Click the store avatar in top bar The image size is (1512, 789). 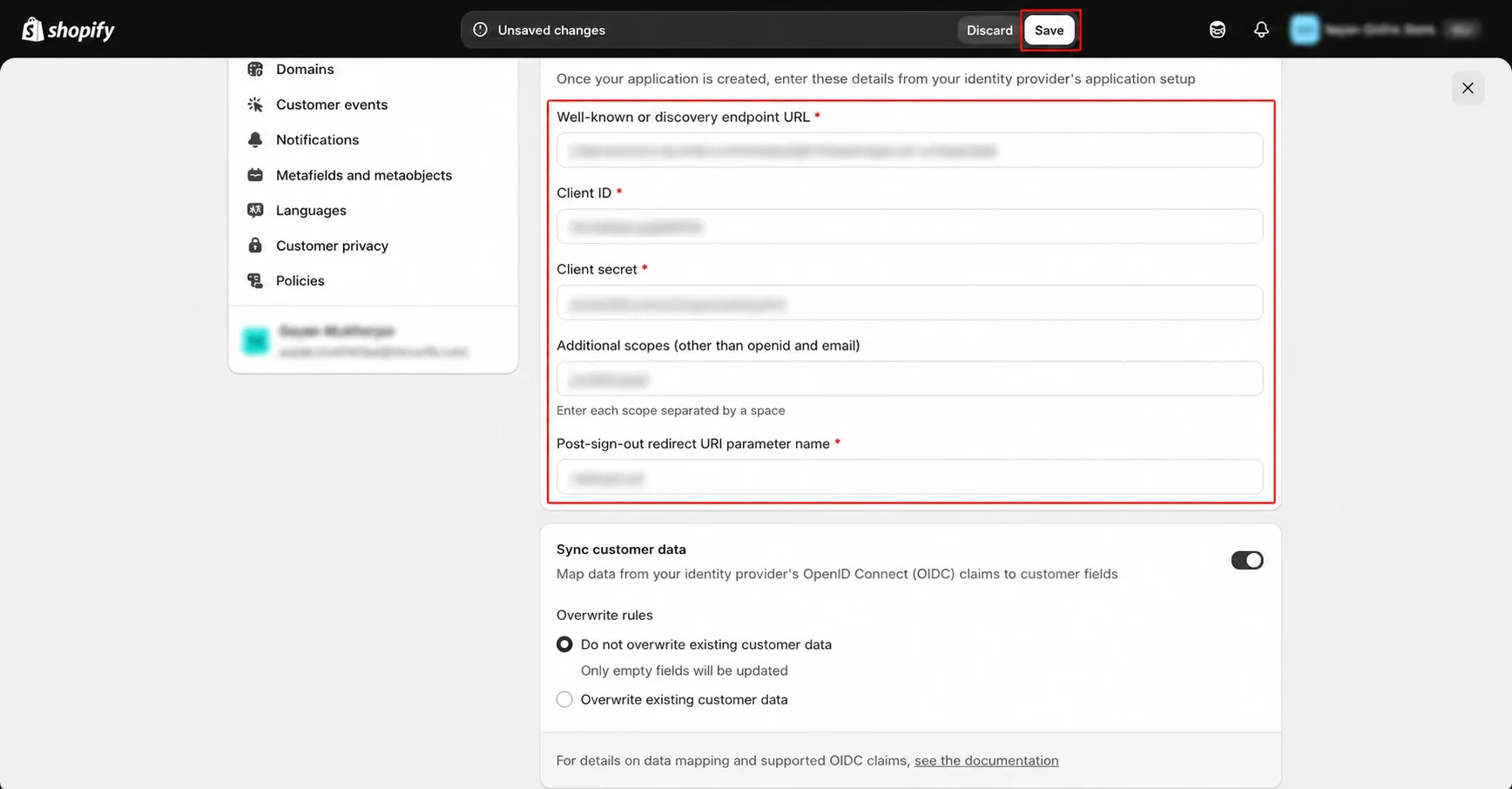[x=1305, y=30]
